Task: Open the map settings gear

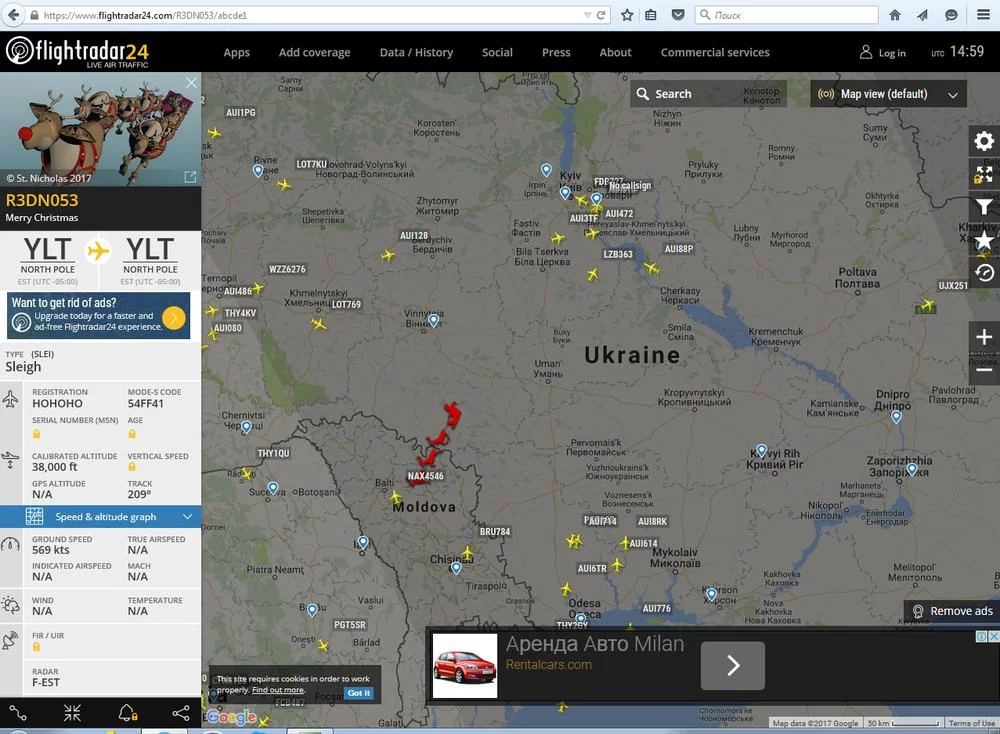Action: pyautogui.click(x=984, y=142)
